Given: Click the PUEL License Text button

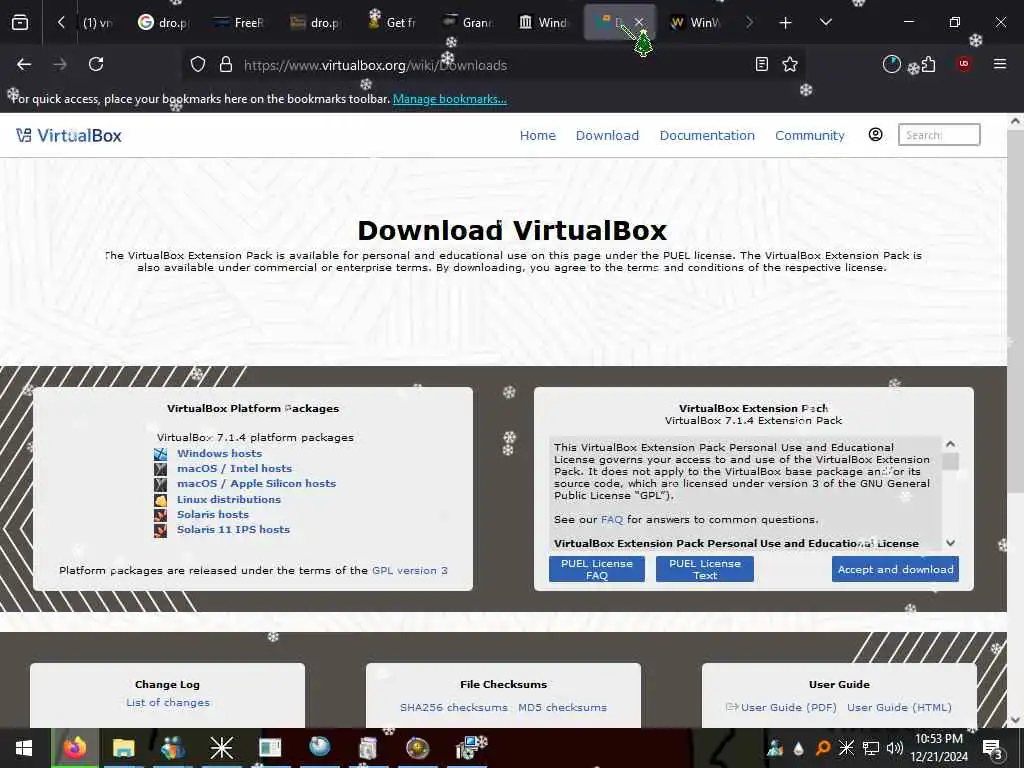Looking at the screenshot, I should tap(705, 569).
